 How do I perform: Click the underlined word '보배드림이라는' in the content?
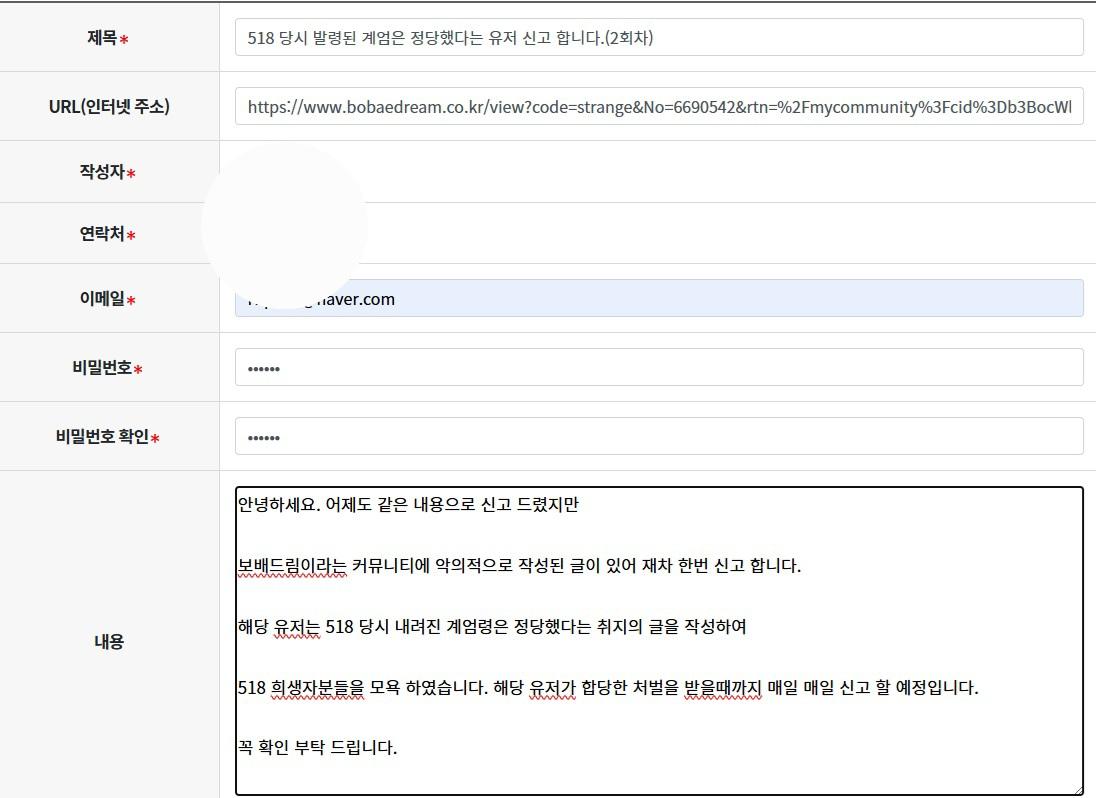292,565
